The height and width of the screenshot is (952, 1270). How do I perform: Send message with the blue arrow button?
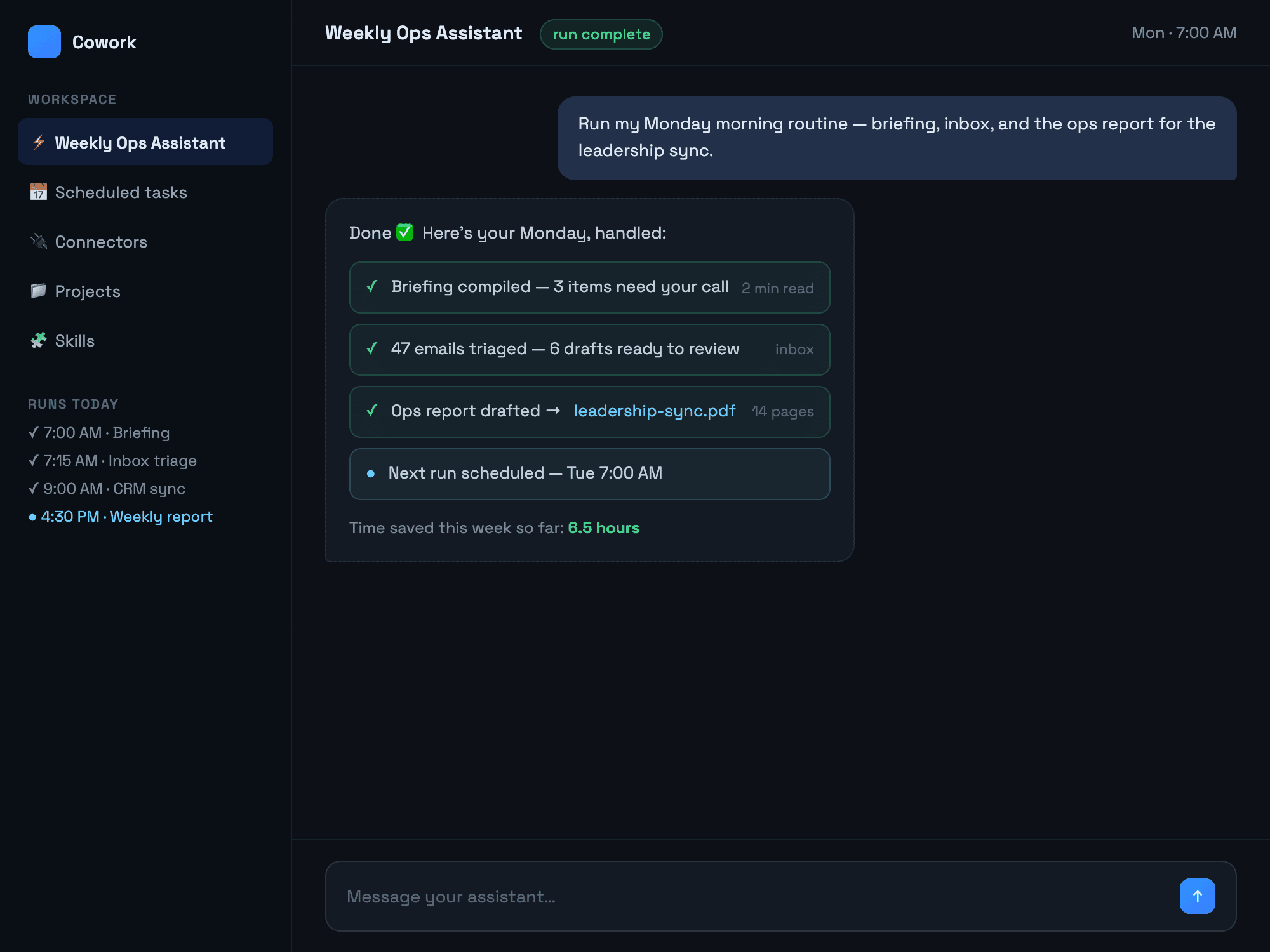(1197, 896)
